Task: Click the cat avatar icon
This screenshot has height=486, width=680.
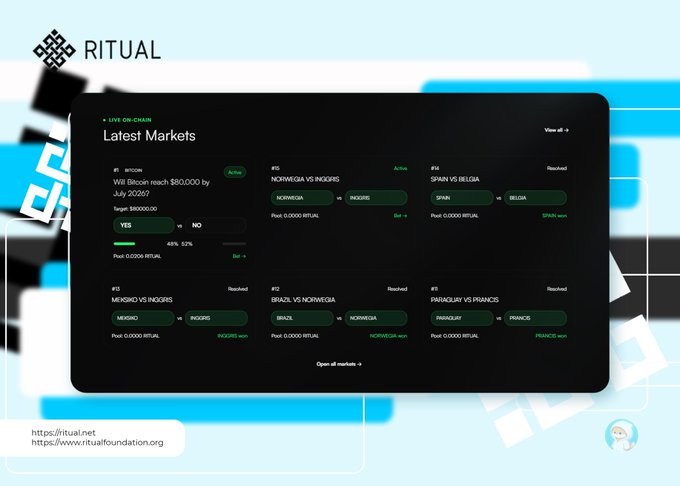Action: pyautogui.click(x=621, y=435)
